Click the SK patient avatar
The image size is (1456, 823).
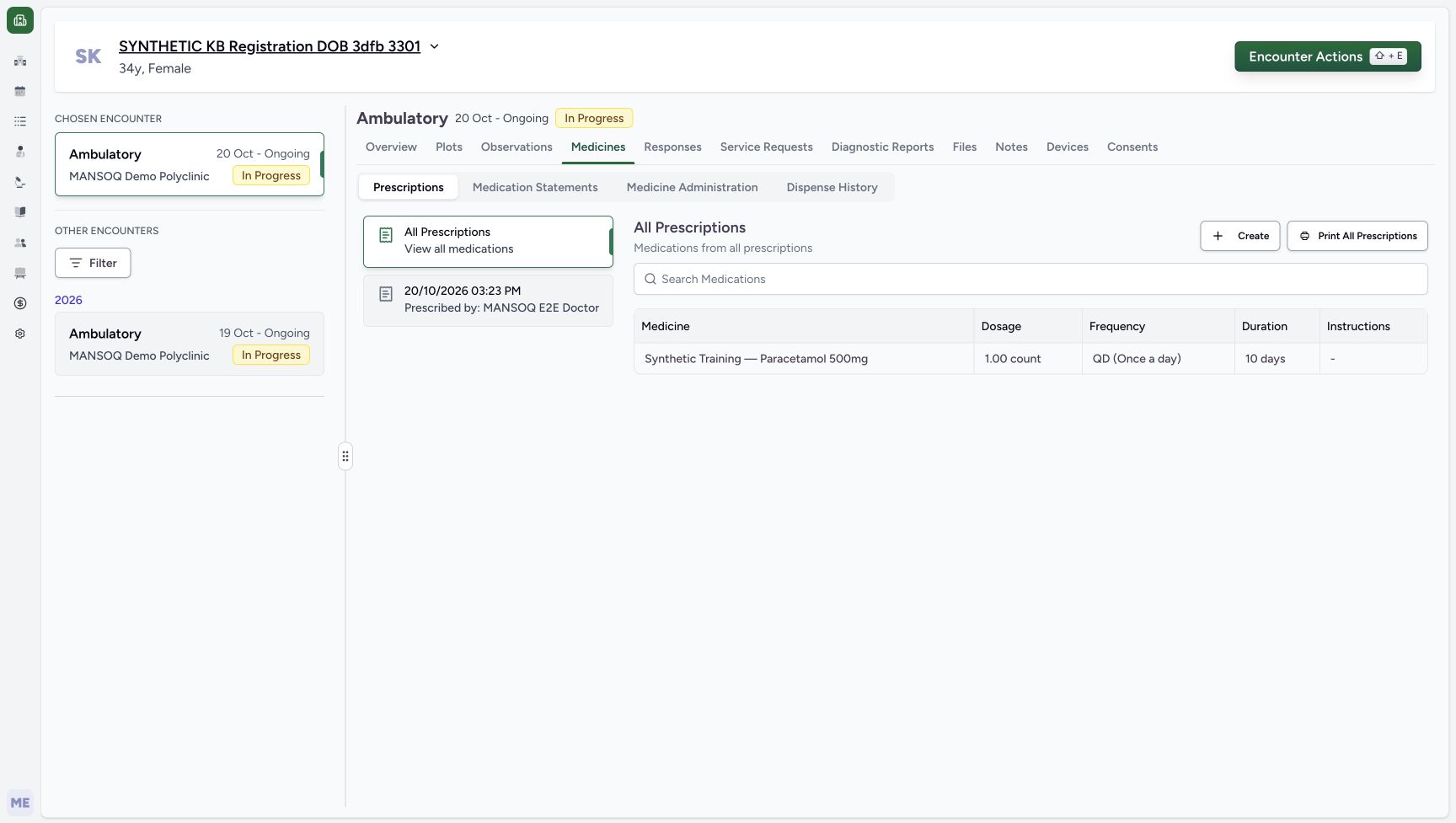click(x=88, y=56)
